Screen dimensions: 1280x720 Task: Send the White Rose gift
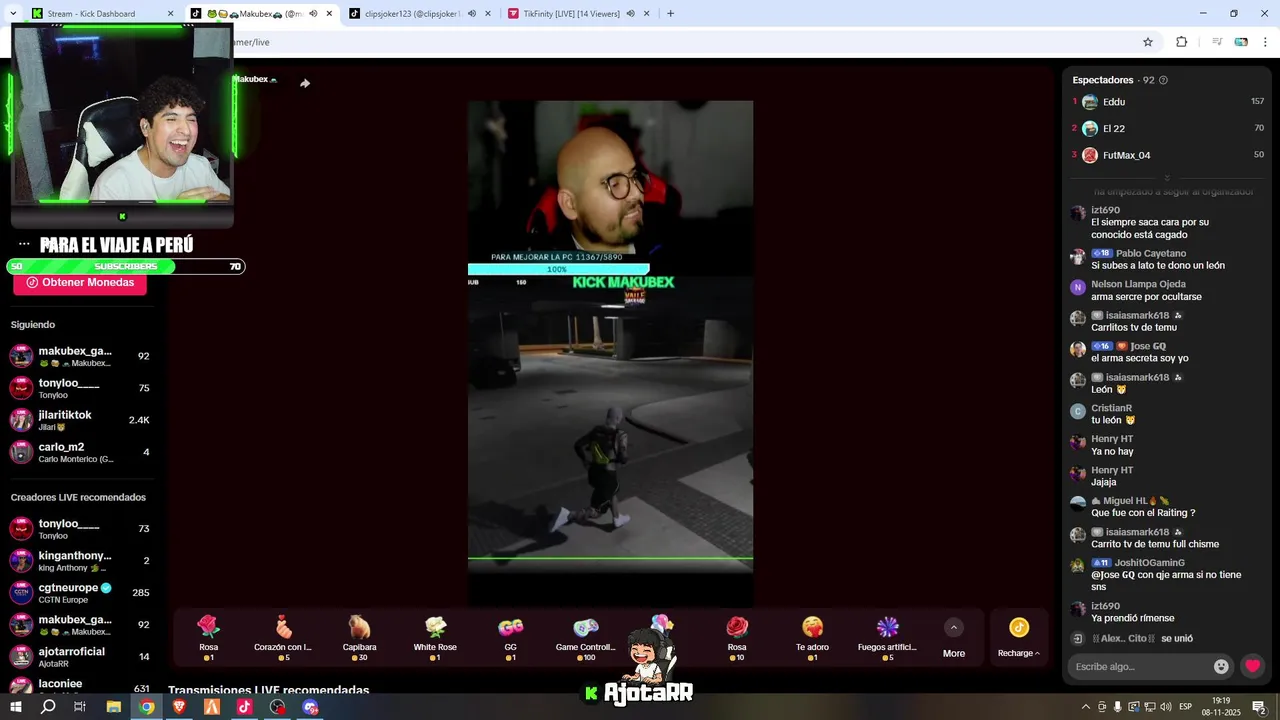click(435, 638)
